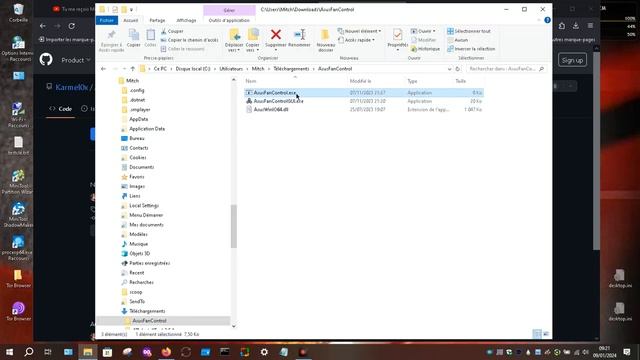Select the AsusFanControlGUI.exe file
640x360 pixels.
click(x=278, y=101)
